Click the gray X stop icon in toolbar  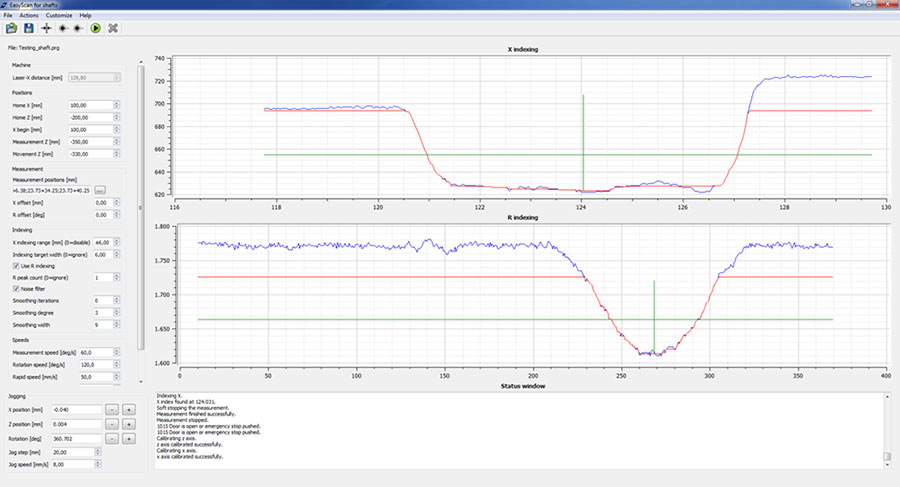coord(112,28)
